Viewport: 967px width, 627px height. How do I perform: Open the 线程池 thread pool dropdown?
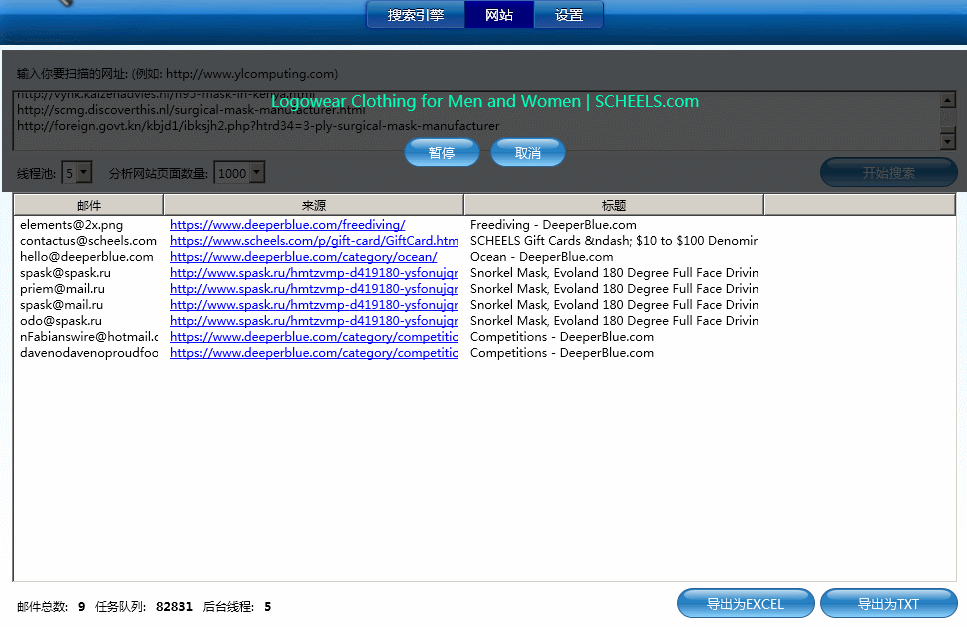(84, 173)
